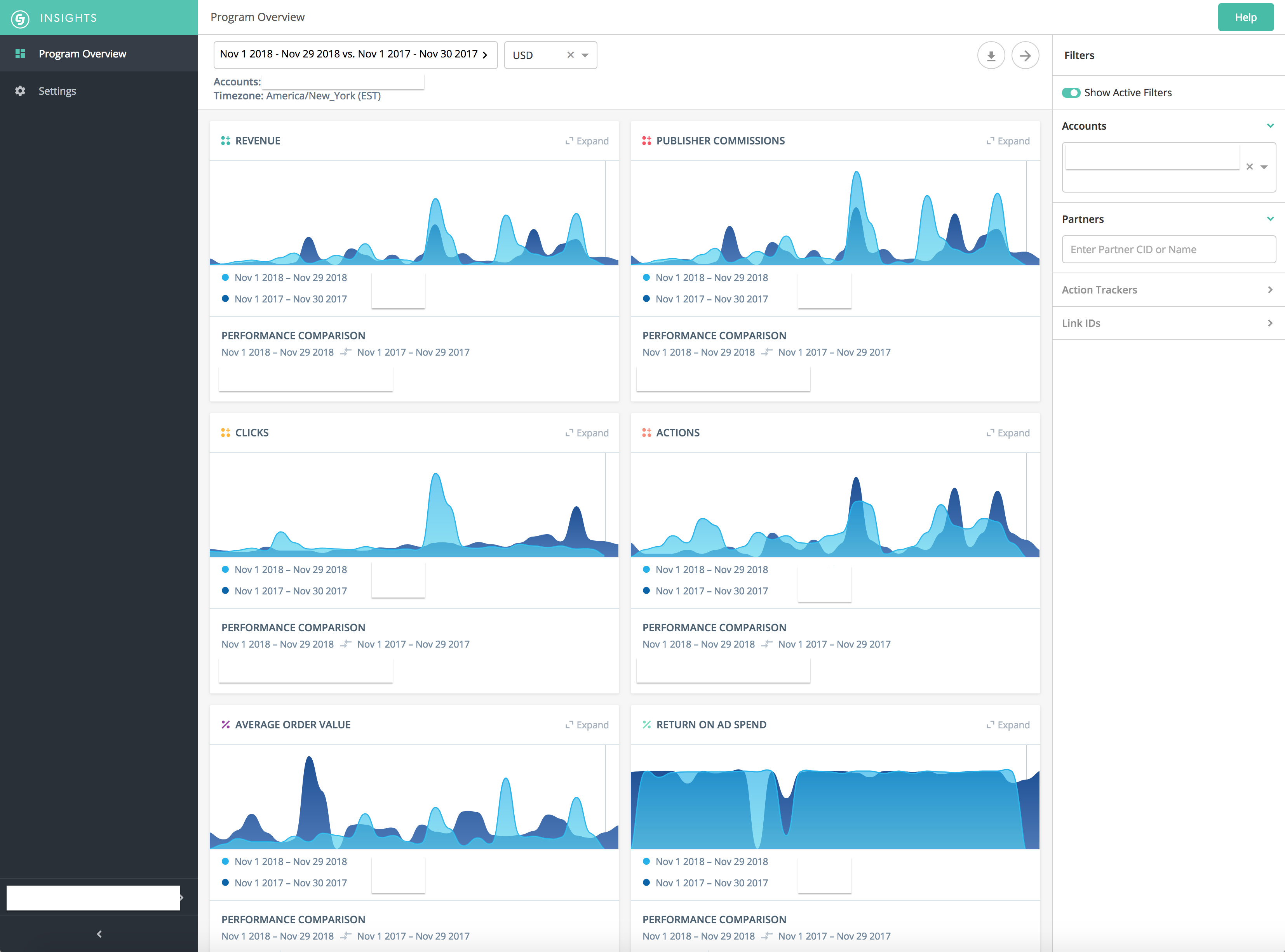Expand the Link IDs filter
1285x952 pixels.
(1168, 323)
